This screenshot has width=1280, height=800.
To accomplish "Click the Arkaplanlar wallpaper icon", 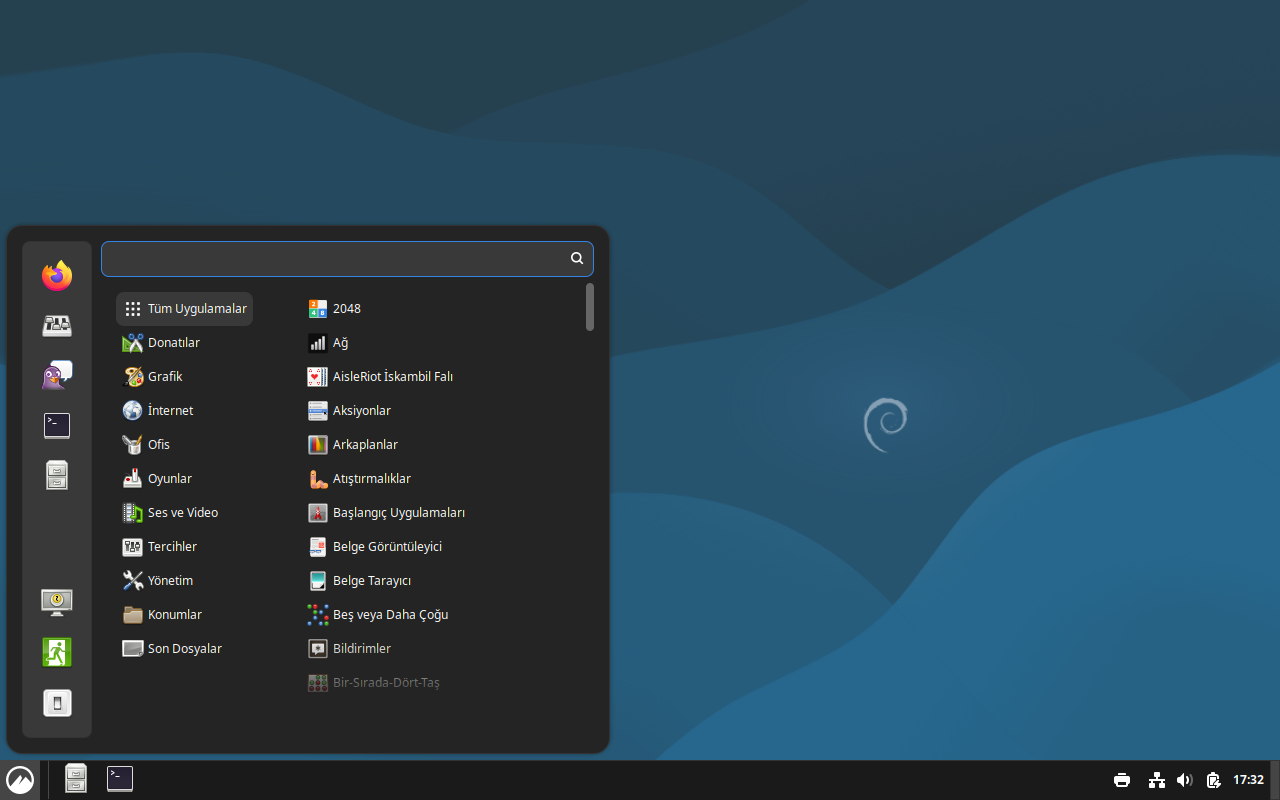I will point(318,445).
